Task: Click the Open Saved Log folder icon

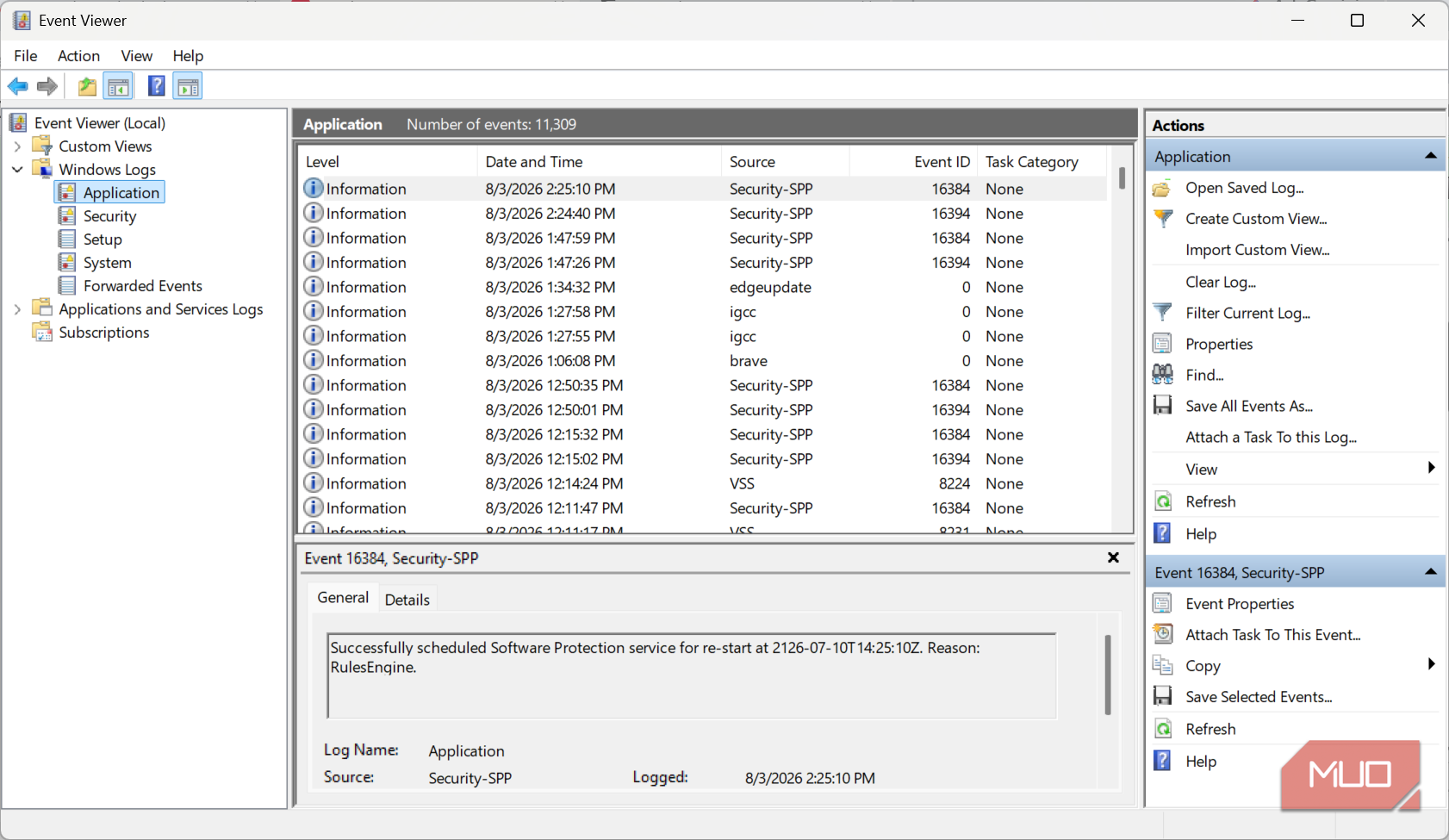Action: (x=1162, y=188)
